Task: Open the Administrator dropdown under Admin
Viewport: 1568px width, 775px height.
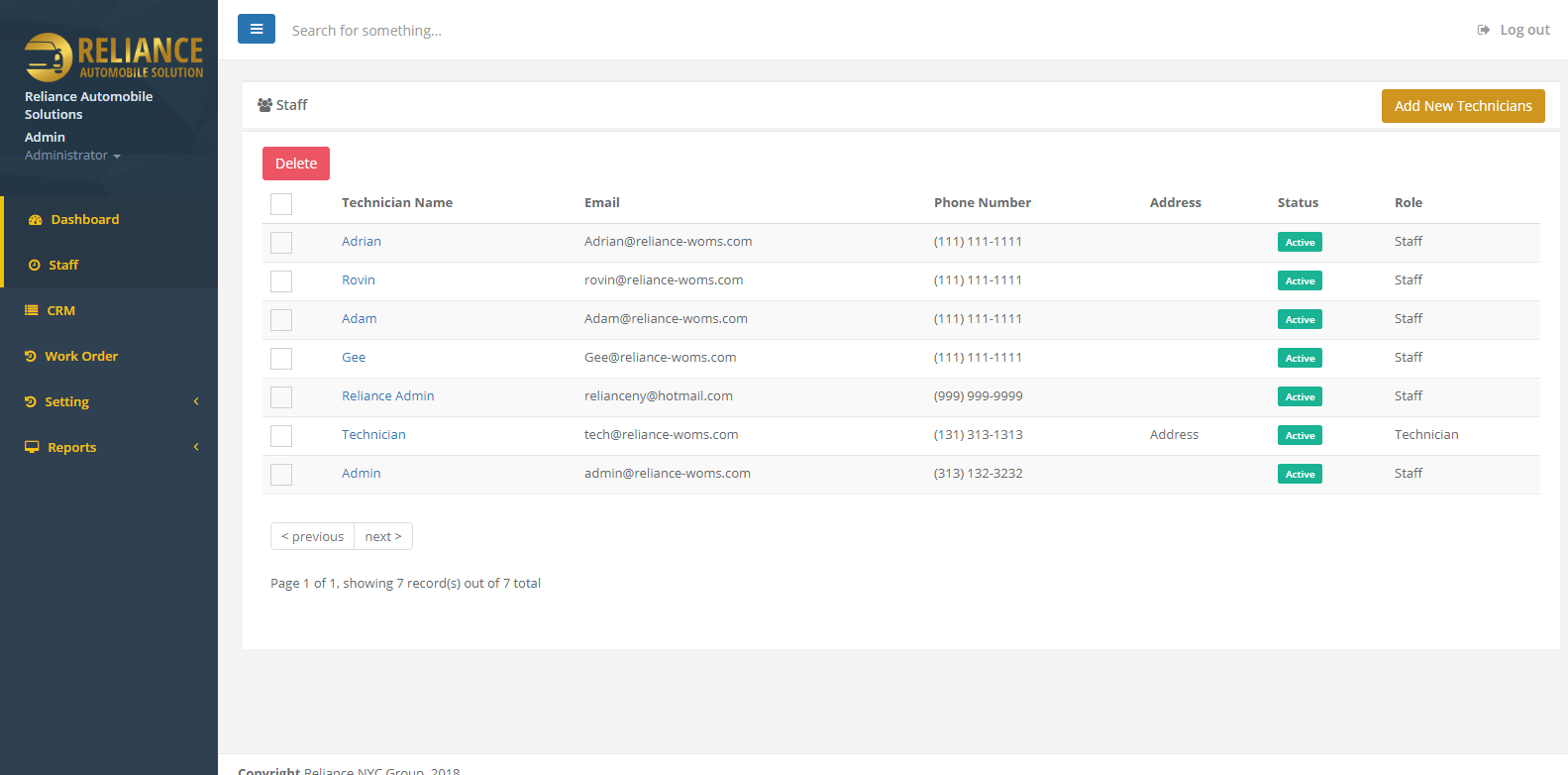Action: [72, 156]
